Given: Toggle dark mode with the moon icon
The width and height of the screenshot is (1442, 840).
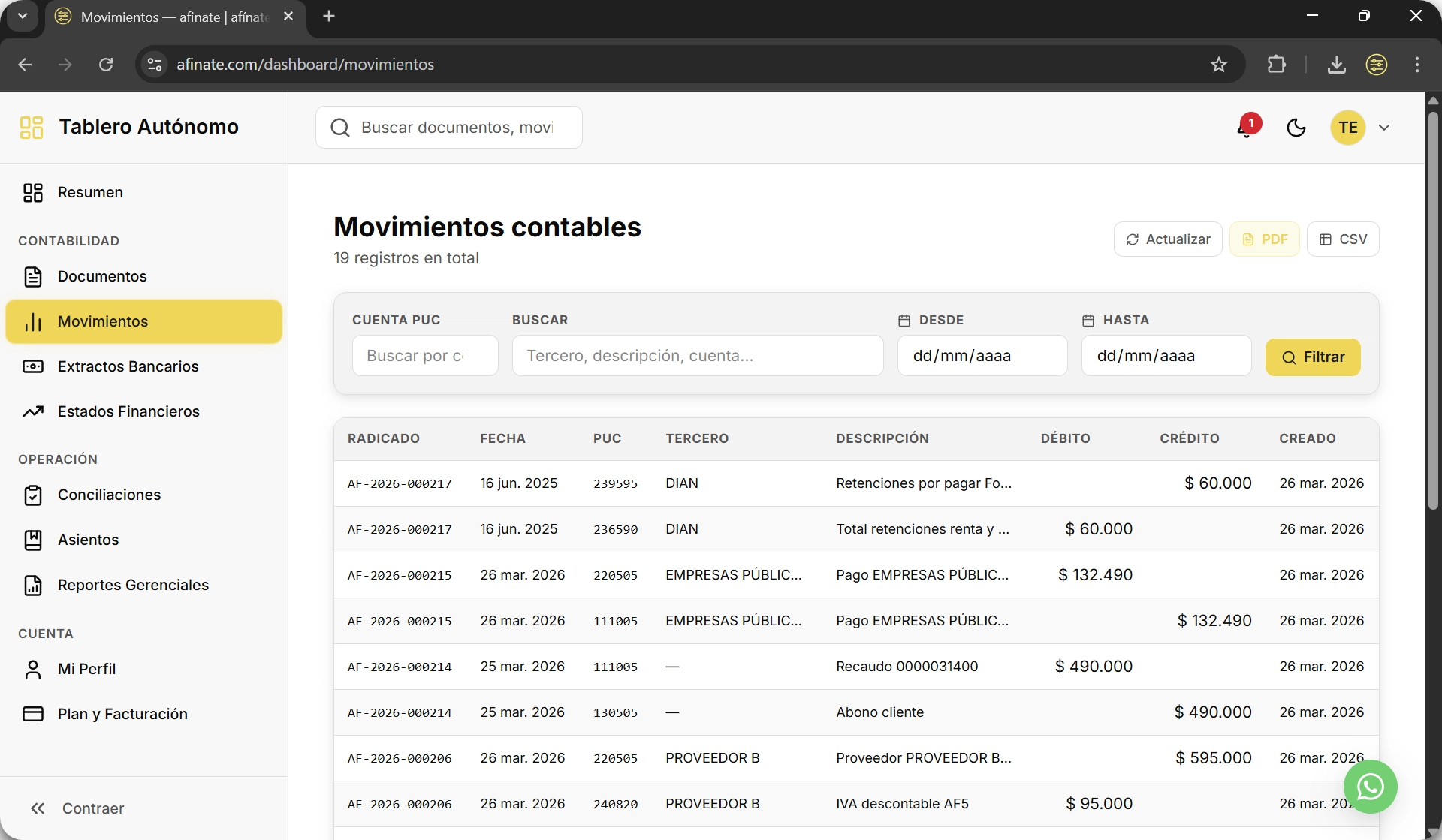Looking at the screenshot, I should [1297, 128].
